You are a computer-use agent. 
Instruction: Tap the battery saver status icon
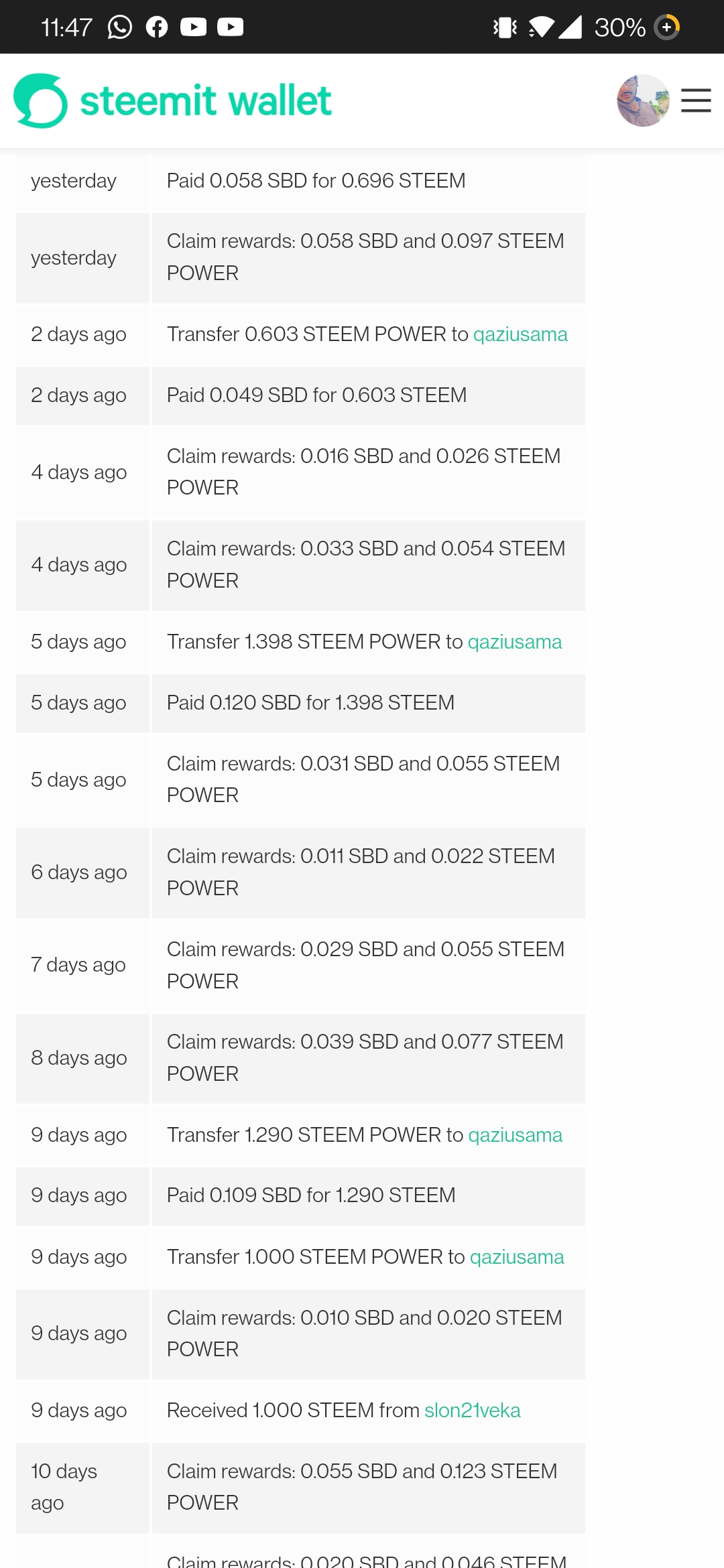[666, 27]
